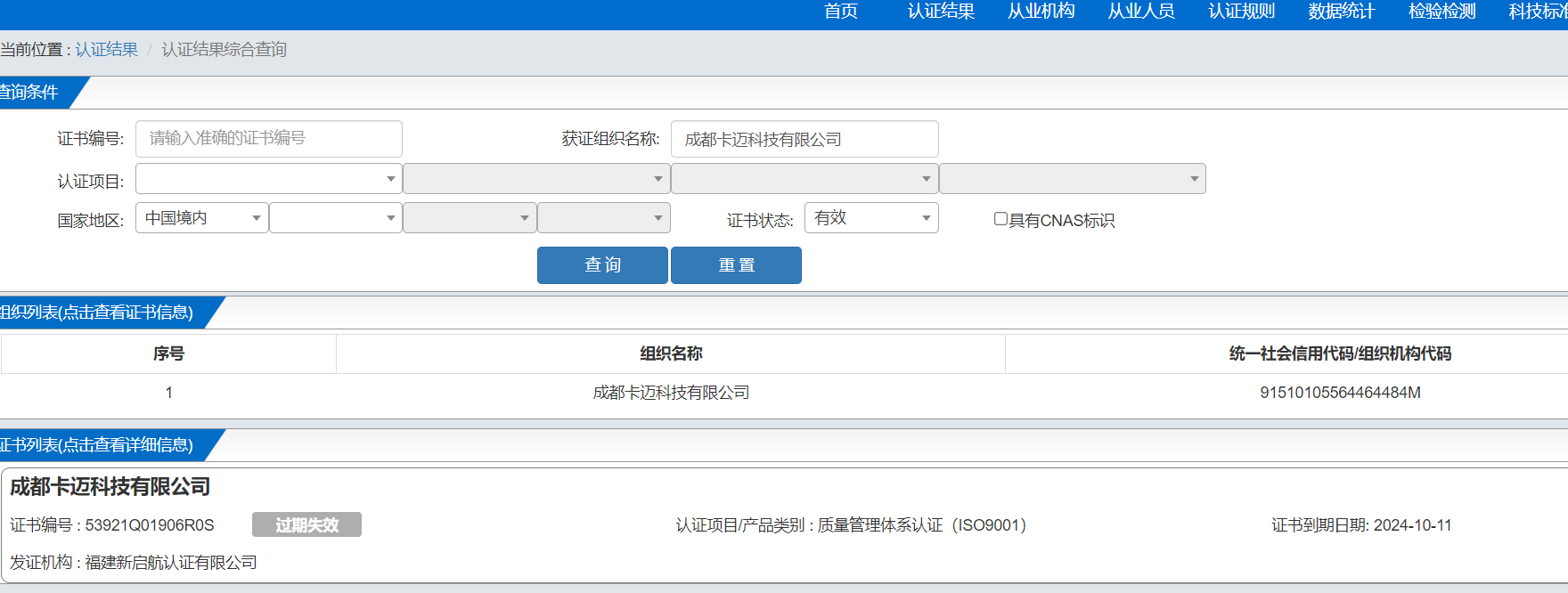Click 发证机构 福建新启航认证有限公司 text
This screenshot has width=1568, height=593.
tap(134, 563)
